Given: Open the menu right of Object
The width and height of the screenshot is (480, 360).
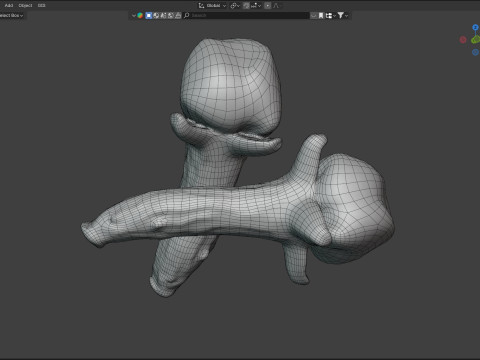Looking at the screenshot, I should click(41, 5).
